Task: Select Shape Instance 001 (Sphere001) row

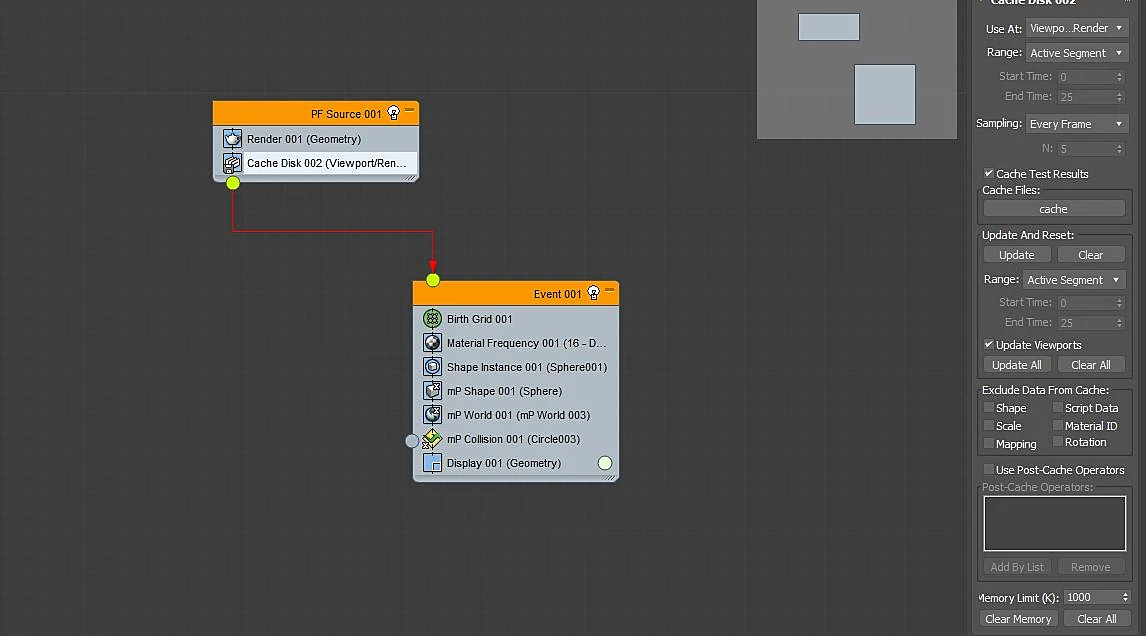Action: (516, 367)
